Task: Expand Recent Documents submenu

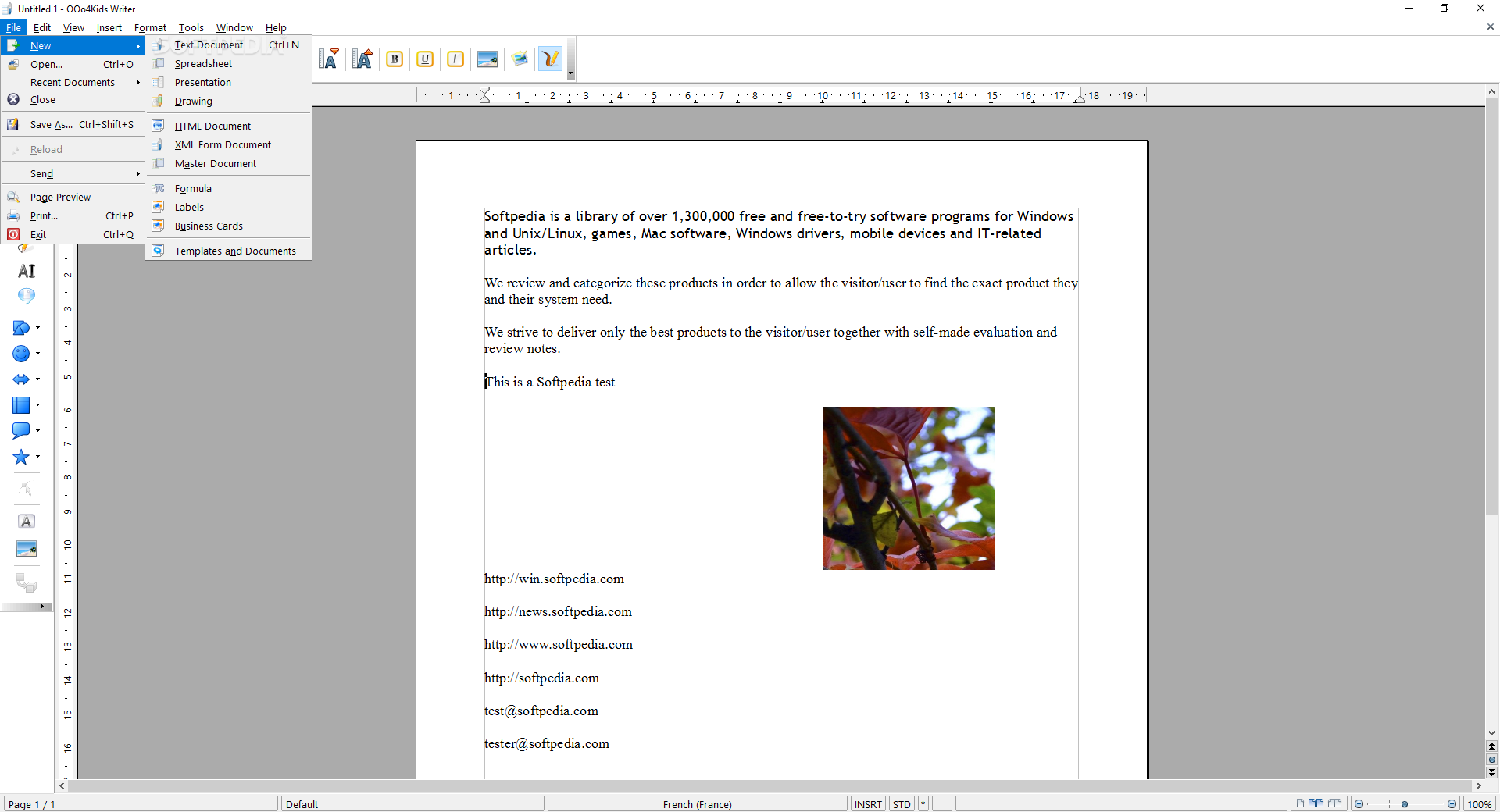Action: pos(73,83)
